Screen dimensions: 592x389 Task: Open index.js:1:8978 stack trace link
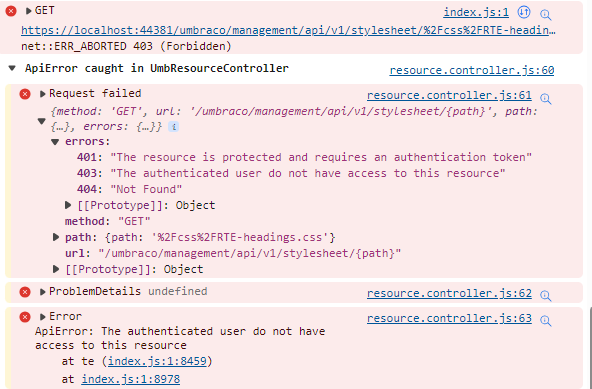coord(131,379)
